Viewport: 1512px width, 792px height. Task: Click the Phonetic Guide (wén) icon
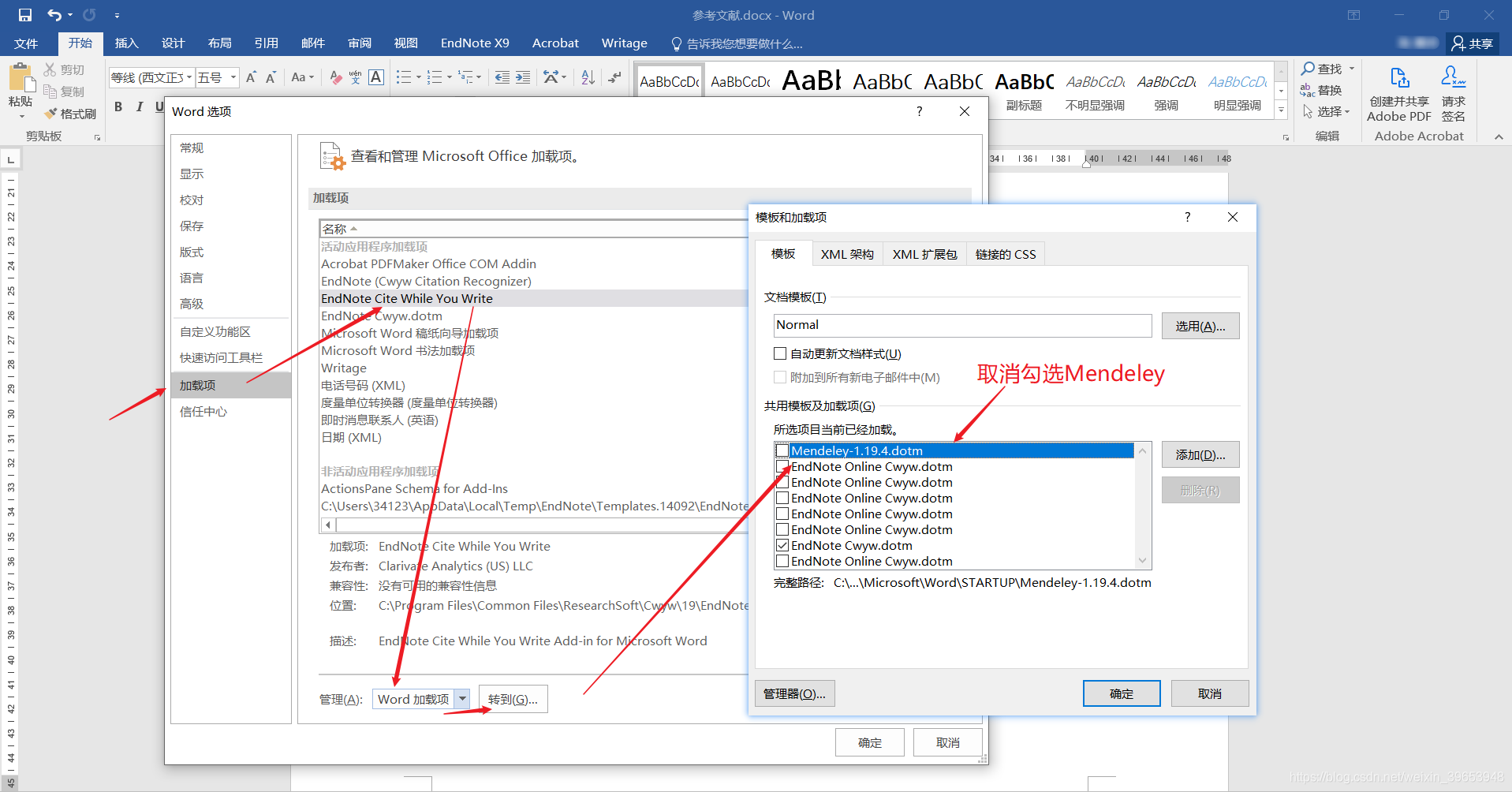pos(356,77)
